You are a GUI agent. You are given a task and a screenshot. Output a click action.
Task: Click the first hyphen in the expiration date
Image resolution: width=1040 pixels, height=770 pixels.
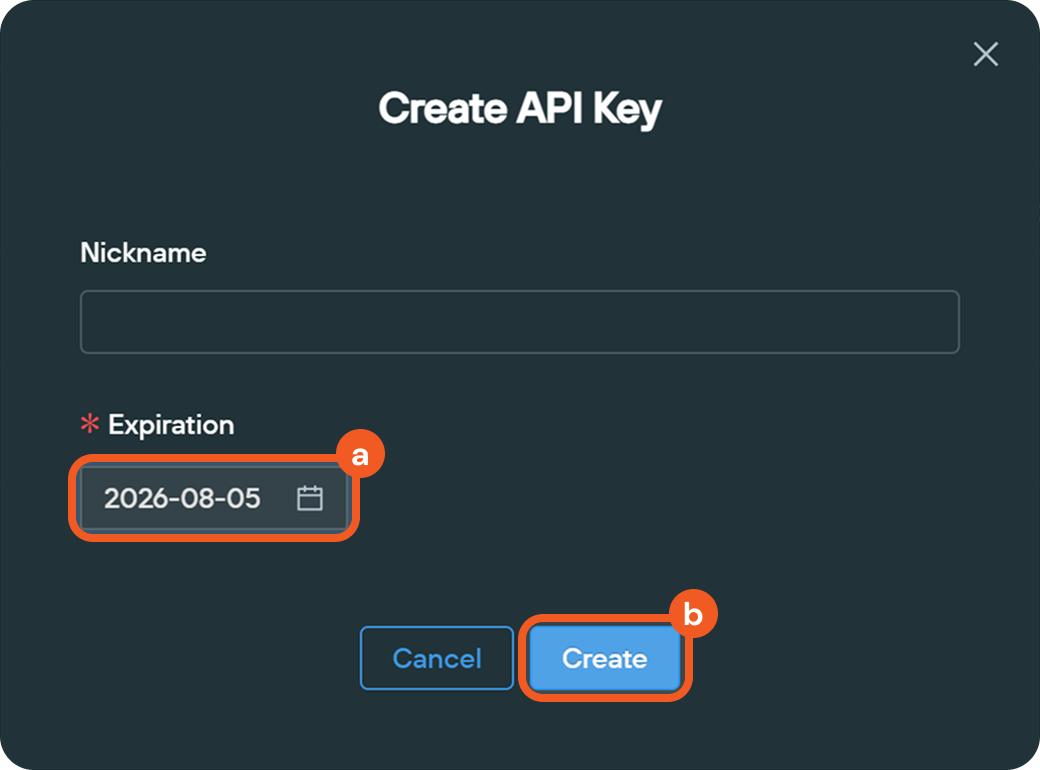pos(174,498)
